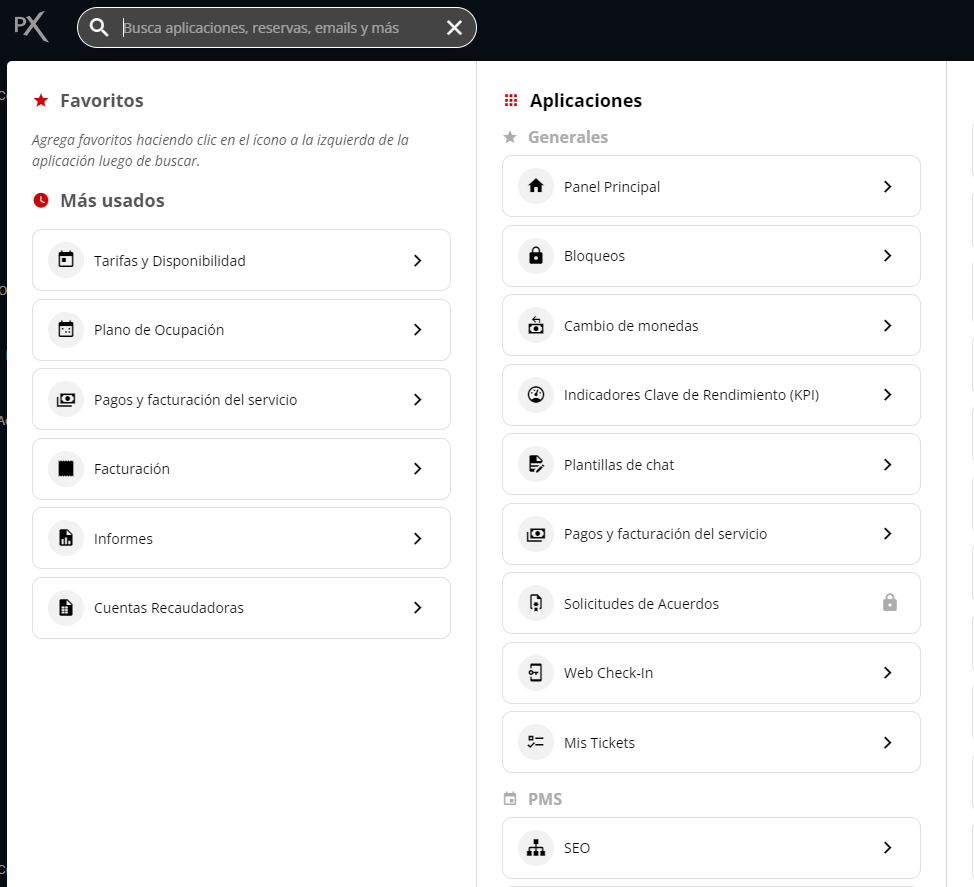Expand Web Check-In using the chevron arrow
Viewport: 974px width, 887px height.
pyautogui.click(x=887, y=673)
